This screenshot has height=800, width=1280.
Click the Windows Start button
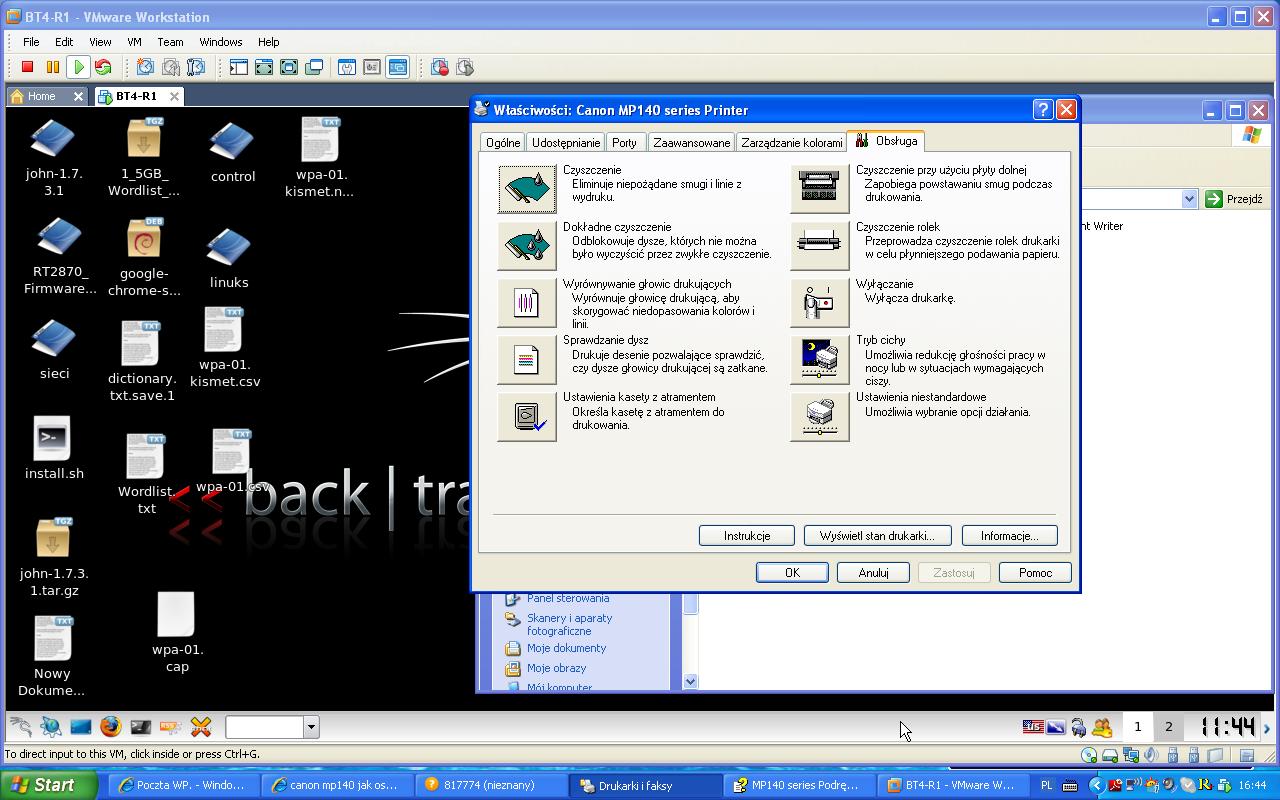click(49, 785)
